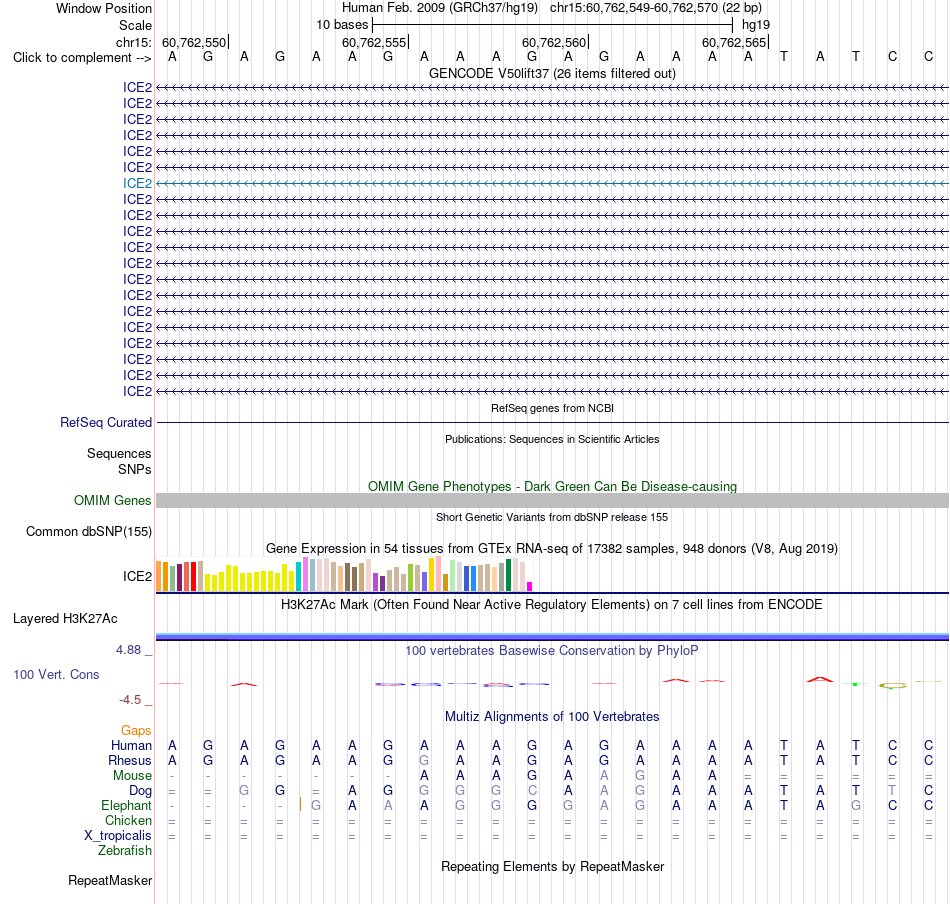Select the Human alignment row label
The width and height of the screenshot is (950, 904).
click(x=131, y=745)
